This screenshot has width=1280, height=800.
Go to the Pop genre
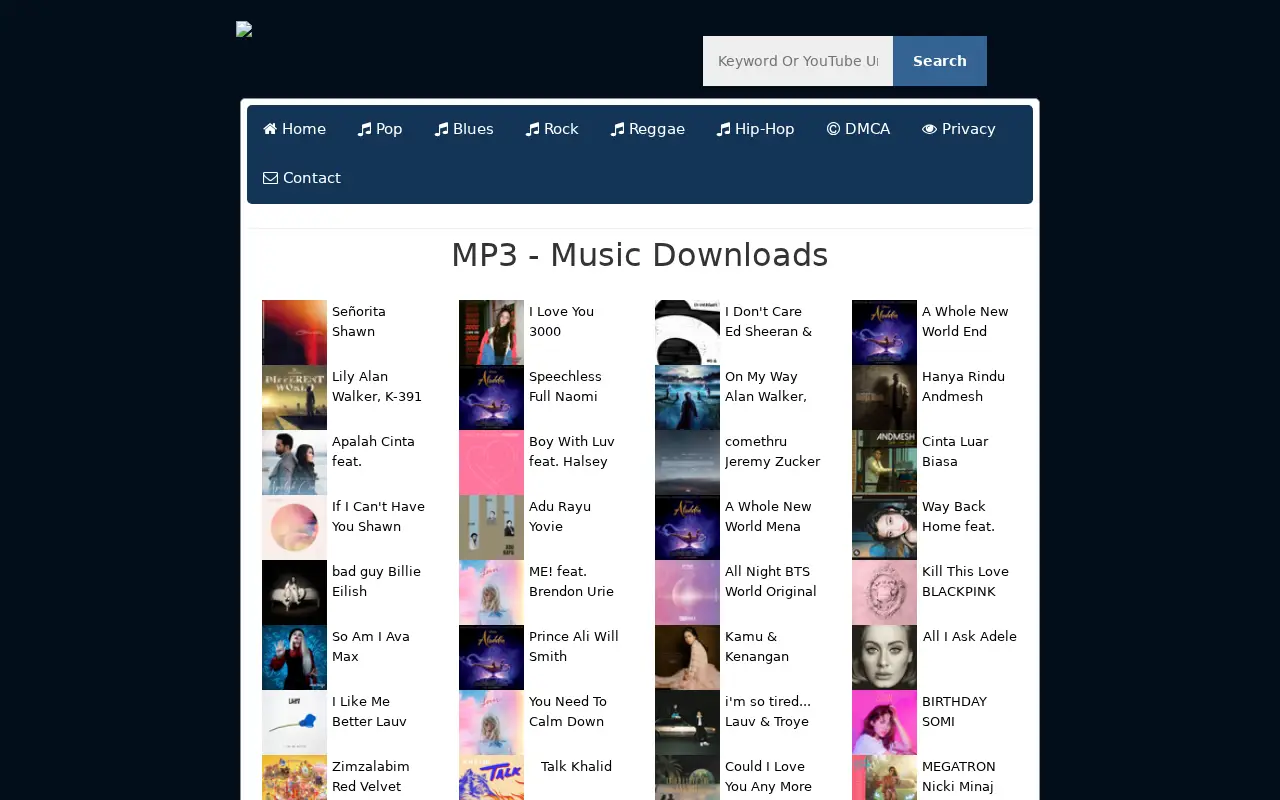pyautogui.click(x=380, y=129)
